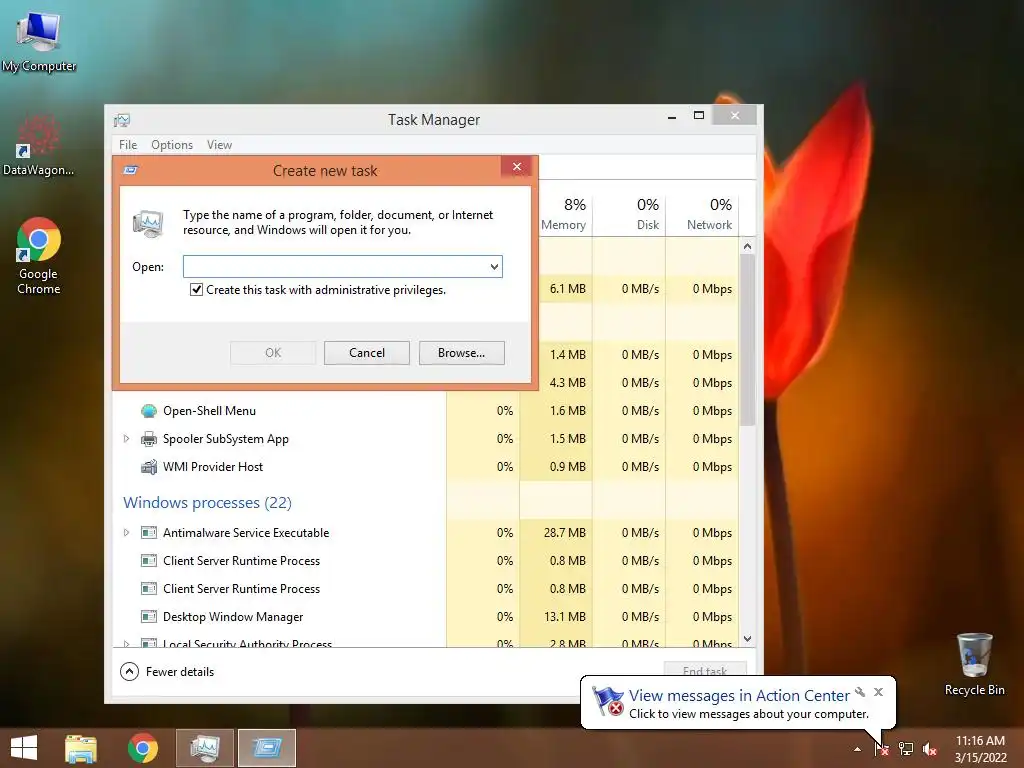Open the clock showing 11:16 AM
Viewport: 1024px width, 768px height.
980,749
